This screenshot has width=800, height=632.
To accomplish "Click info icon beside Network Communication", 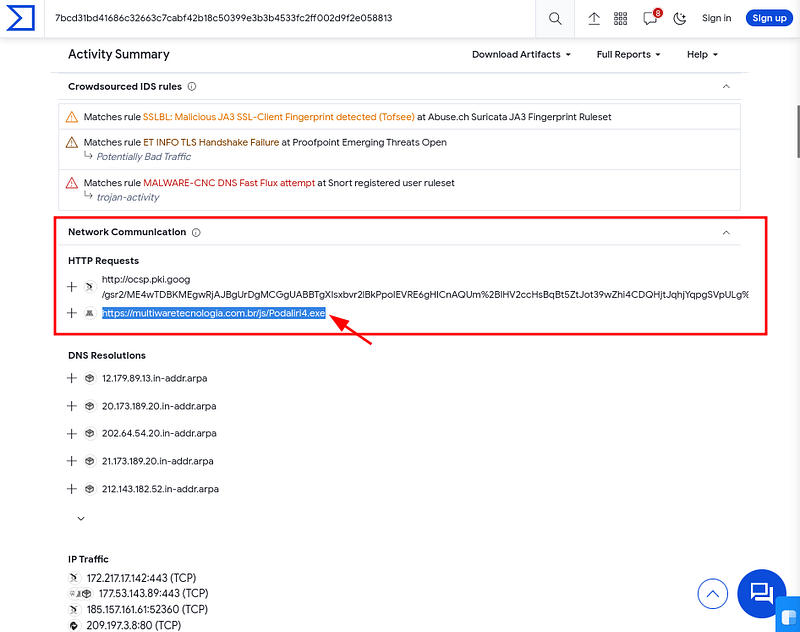I will click(x=196, y=233).
